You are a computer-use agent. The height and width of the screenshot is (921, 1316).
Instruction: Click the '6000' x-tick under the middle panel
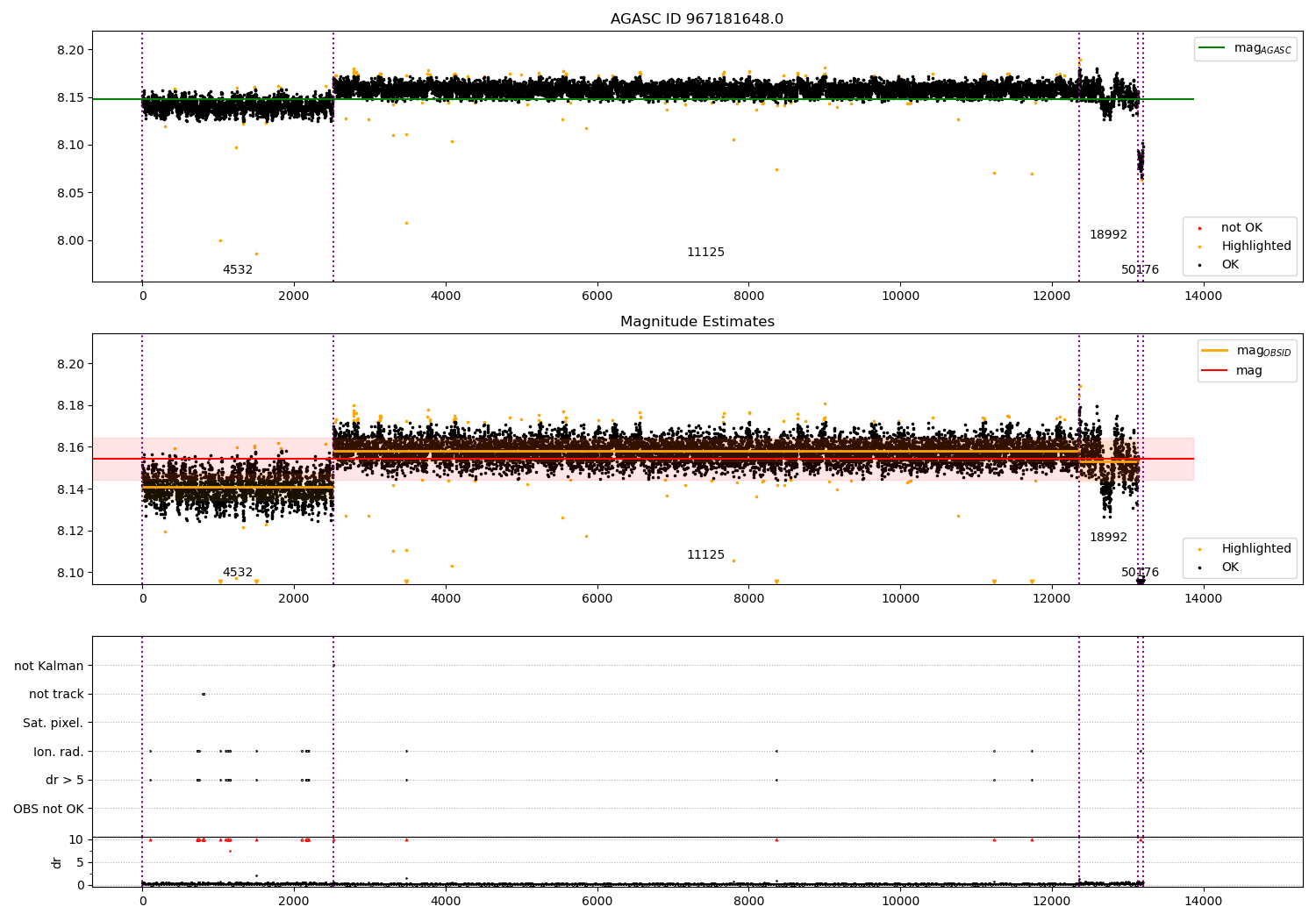point(597,599)
